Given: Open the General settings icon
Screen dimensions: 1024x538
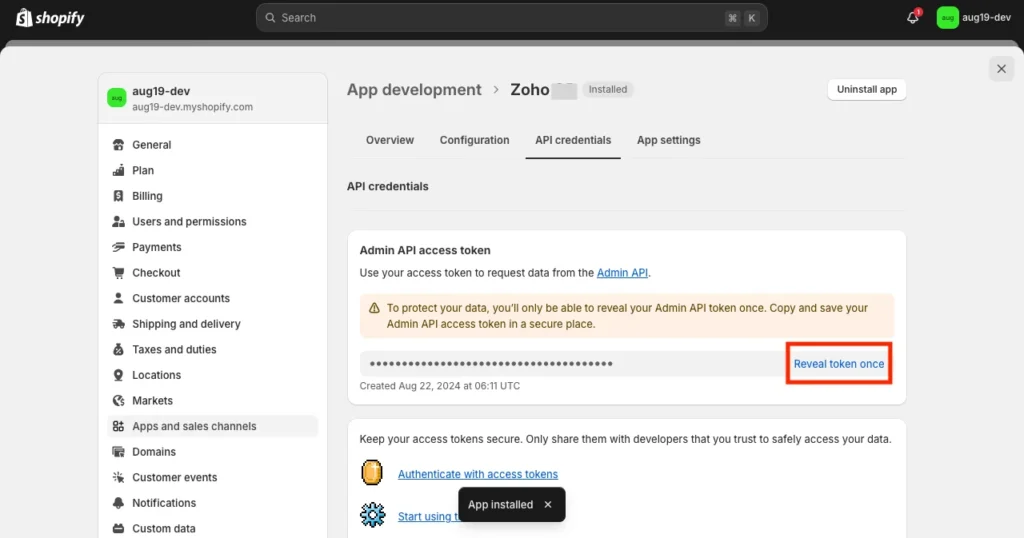Looking at the screenshot, I should pyautogui.click(x=119, y=145).
